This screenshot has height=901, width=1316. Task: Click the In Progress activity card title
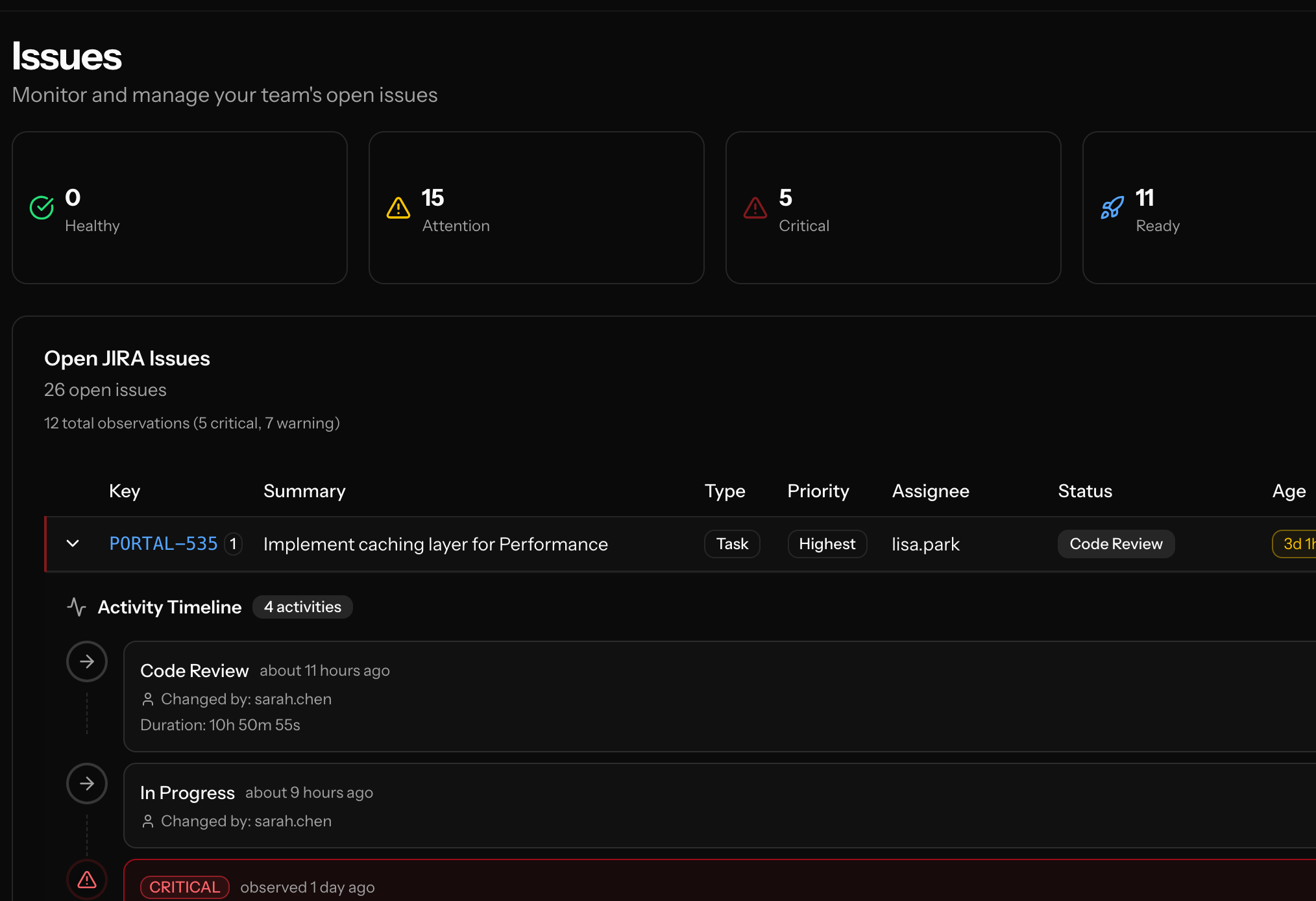[x=188, y=793]
